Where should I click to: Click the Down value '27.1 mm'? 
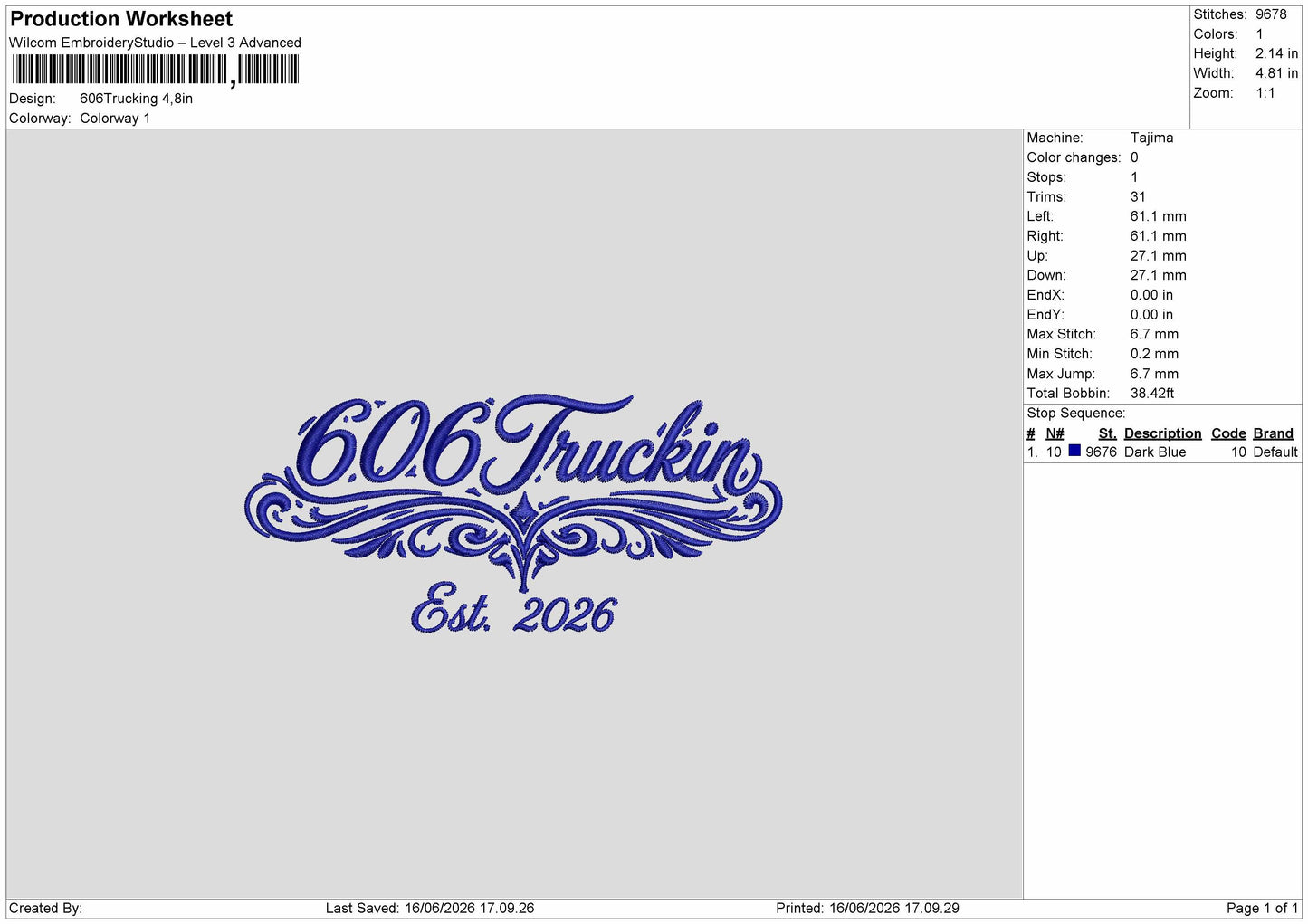[1158, 275]
